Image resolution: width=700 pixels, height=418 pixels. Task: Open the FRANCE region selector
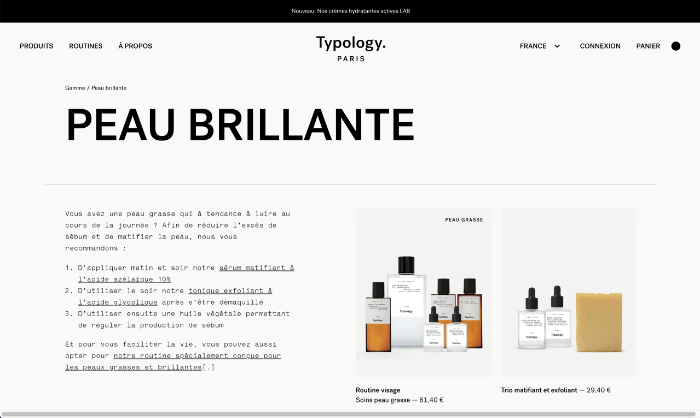[x=533, y=46]
